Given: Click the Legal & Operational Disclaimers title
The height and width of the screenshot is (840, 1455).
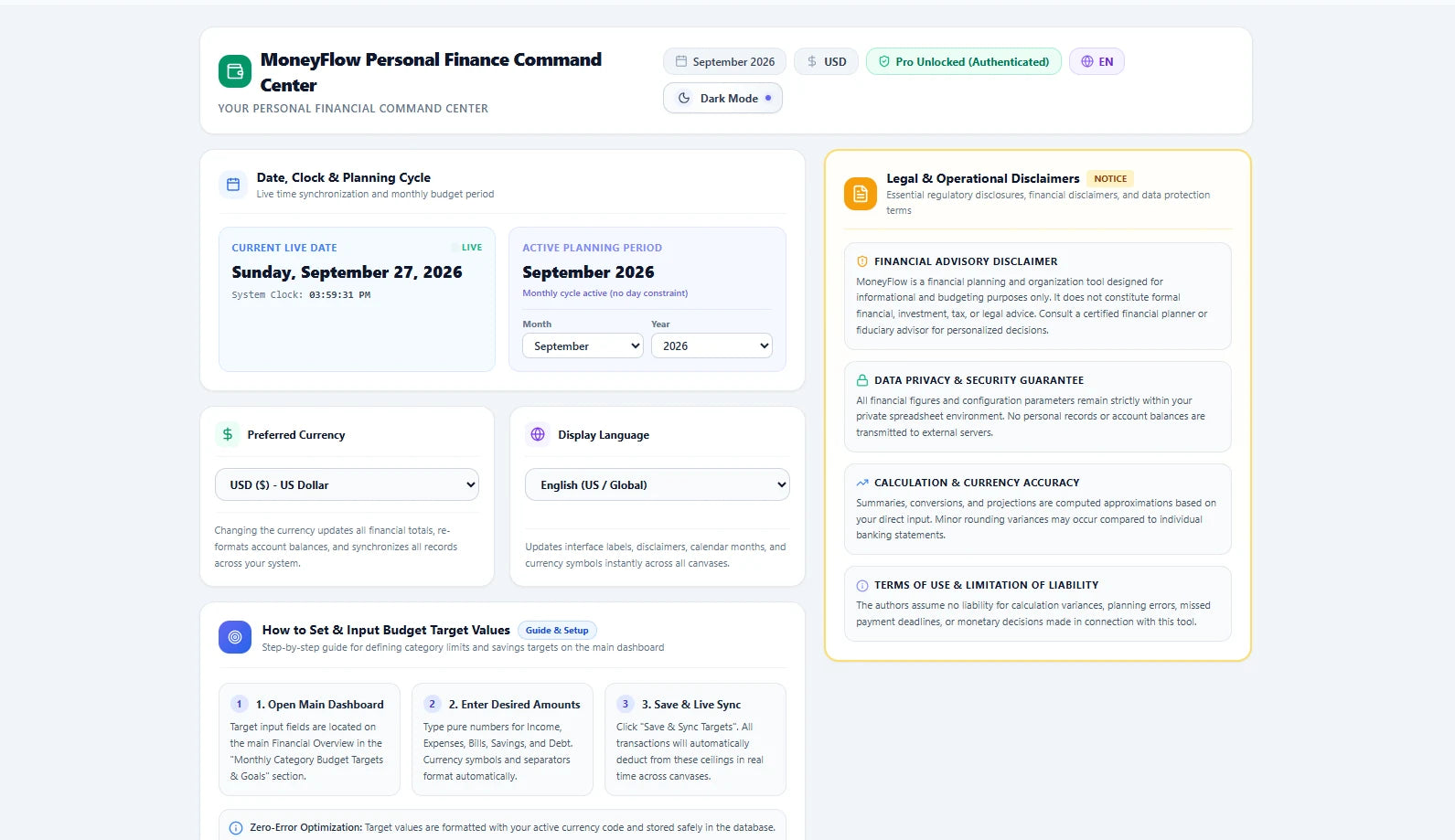Looking at the screenshot, I should 982,178.
